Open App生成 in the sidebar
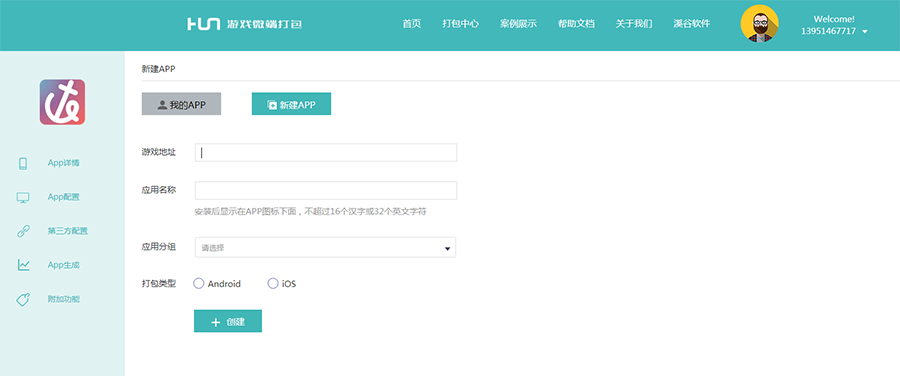900x376 pixels. (63, 265)
